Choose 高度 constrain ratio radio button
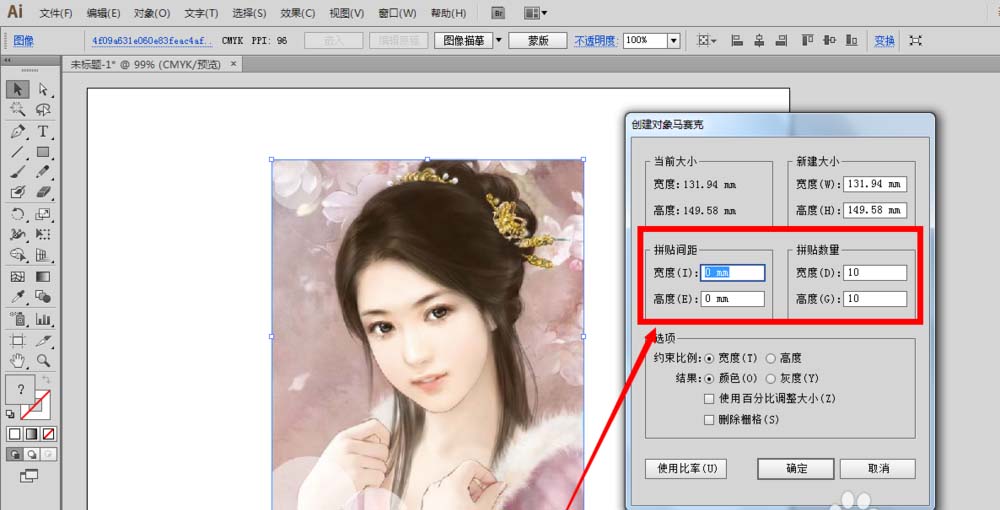Image resolution: width=1000 pixels, height=510 pixels. (770, 358)
